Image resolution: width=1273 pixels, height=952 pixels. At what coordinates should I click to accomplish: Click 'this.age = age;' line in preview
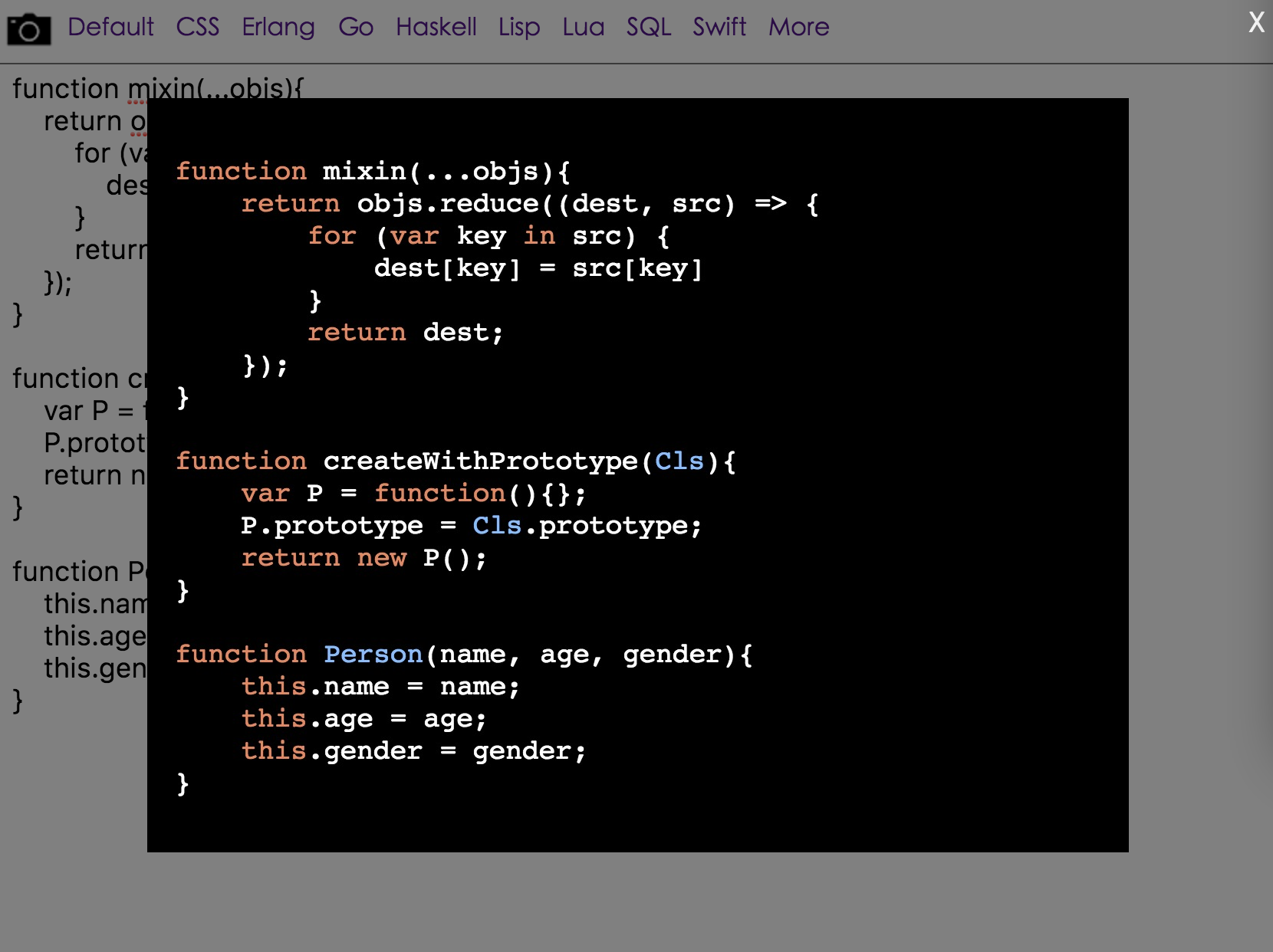364,719
